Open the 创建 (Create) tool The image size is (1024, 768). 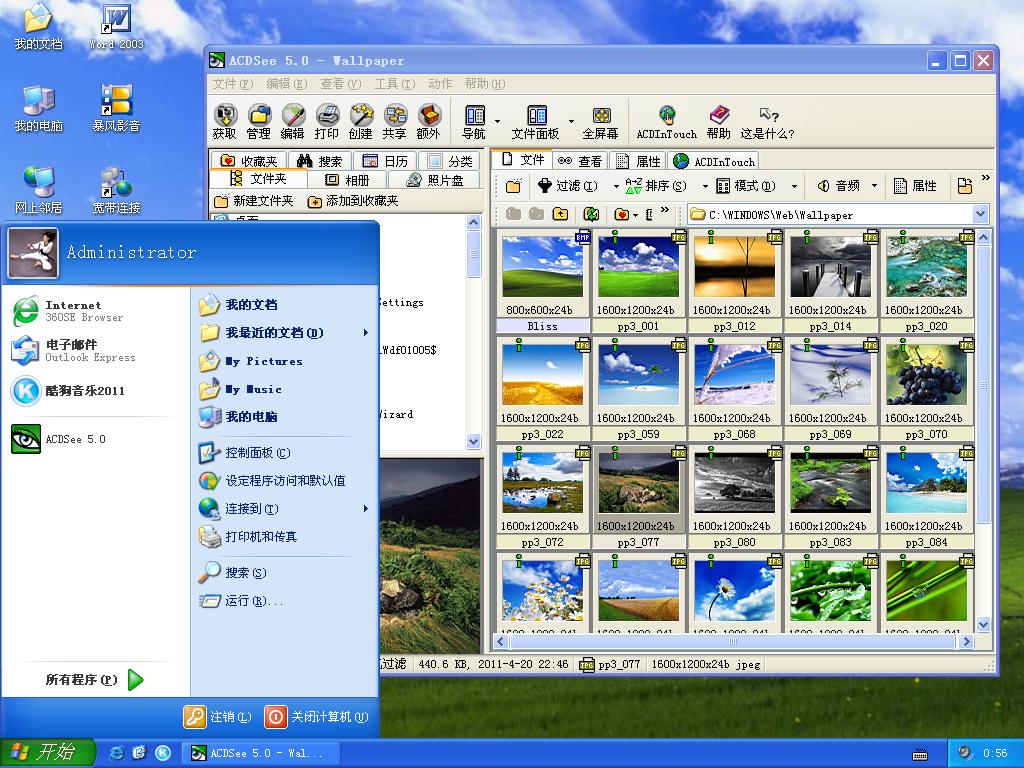pos(360,119)
